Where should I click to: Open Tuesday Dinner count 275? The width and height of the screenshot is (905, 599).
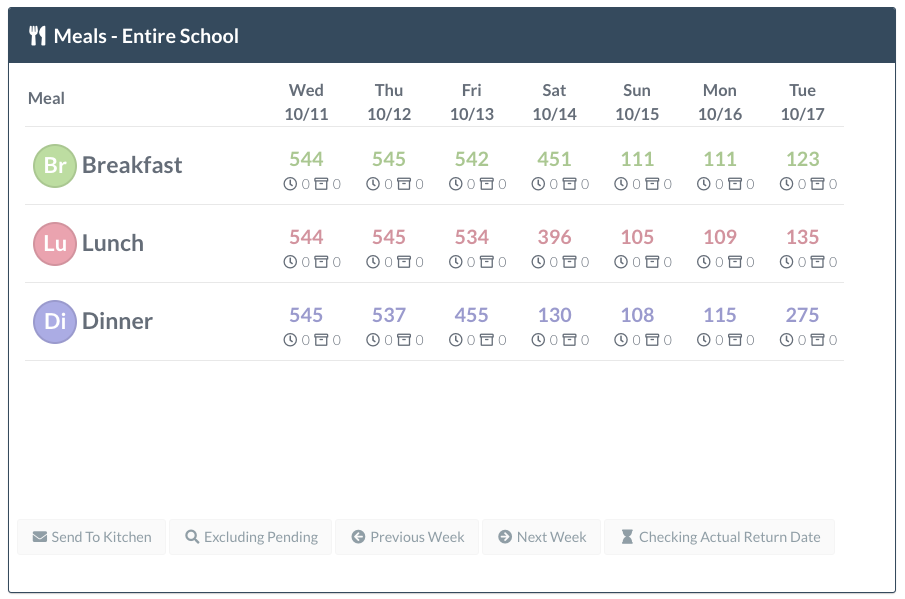point(802,315)
